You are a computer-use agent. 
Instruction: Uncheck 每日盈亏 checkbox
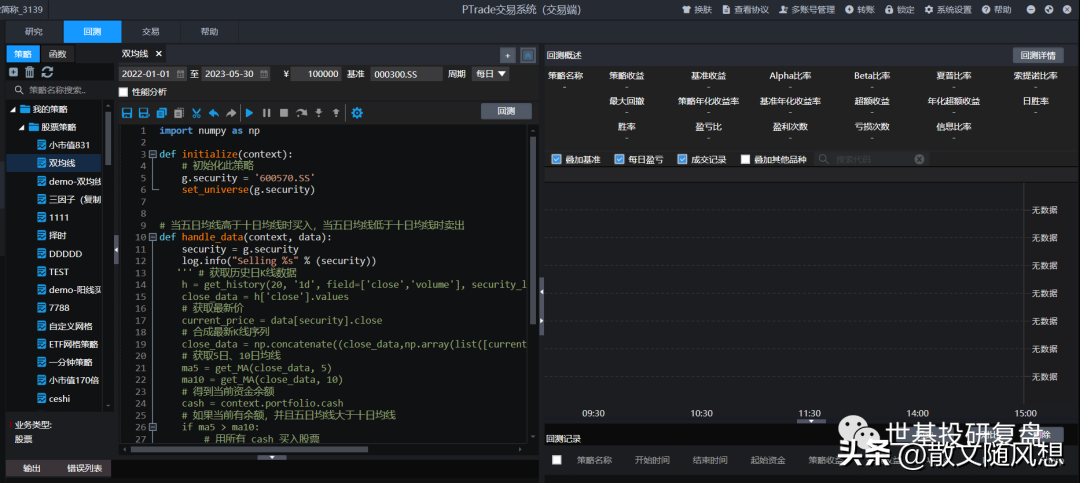click(x=619, y=159)
